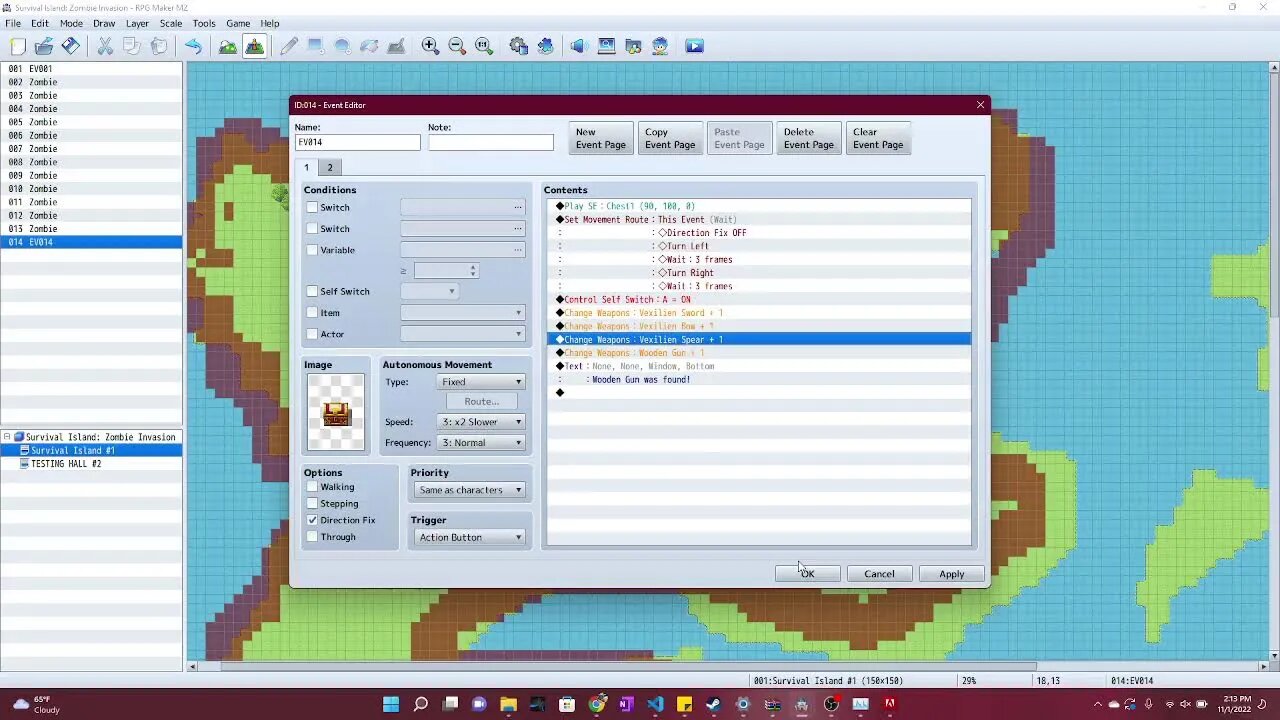
Task: Click the Cancel button
Action: coord(879,574)
